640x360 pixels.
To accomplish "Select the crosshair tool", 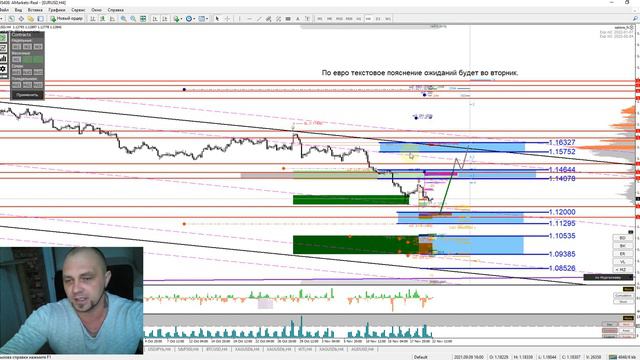I will pyautogui.click(x=227, y=19).
